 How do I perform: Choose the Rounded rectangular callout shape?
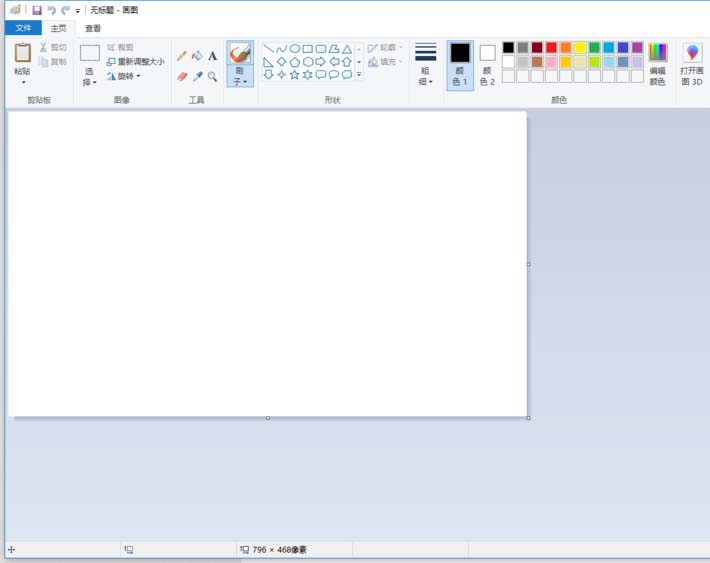(x=321, y=74)
